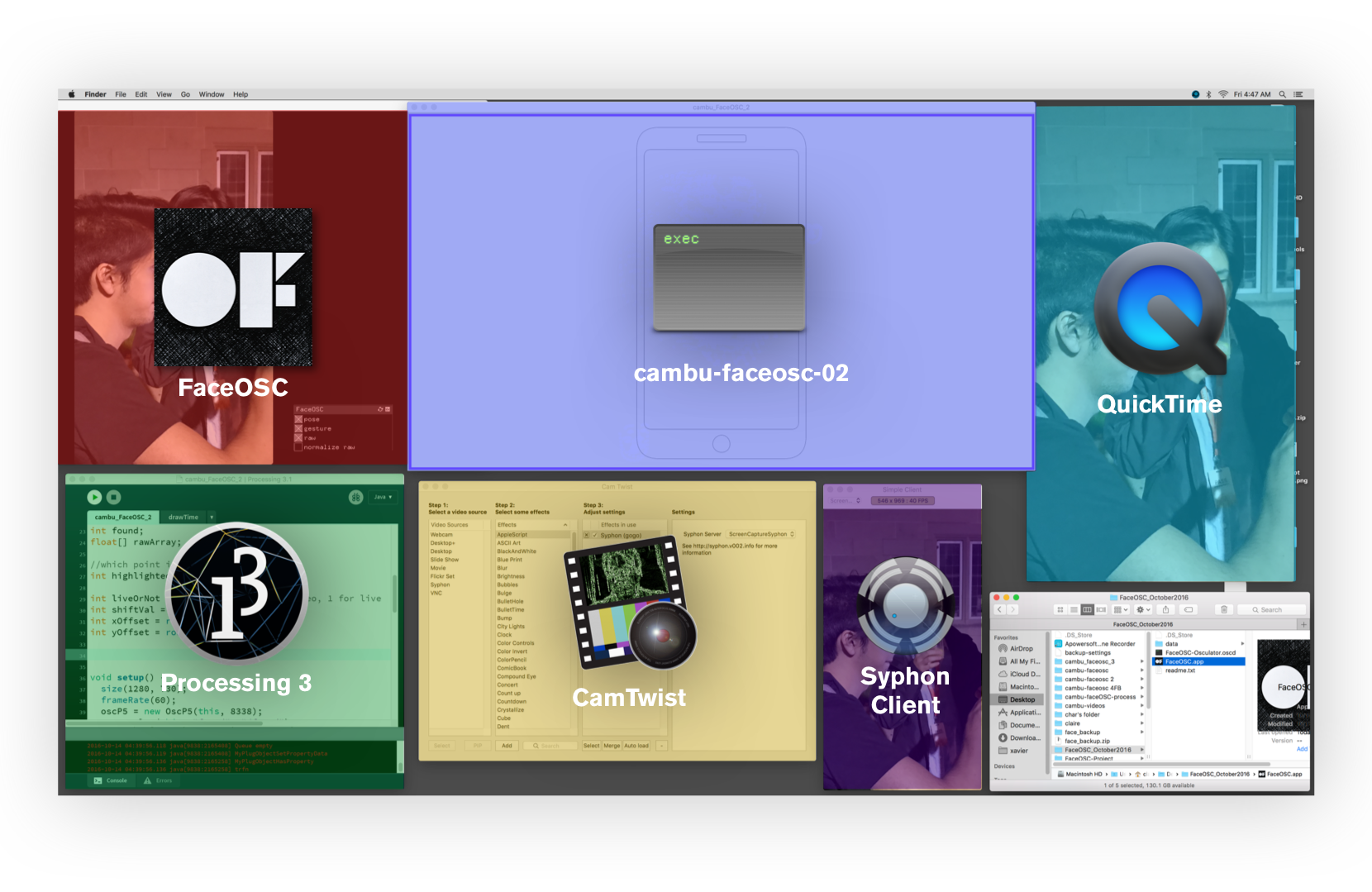1372x892 pixels.
Task: Click the CamTwist filmstrip camera icon
Action: [x=630, y=602]
